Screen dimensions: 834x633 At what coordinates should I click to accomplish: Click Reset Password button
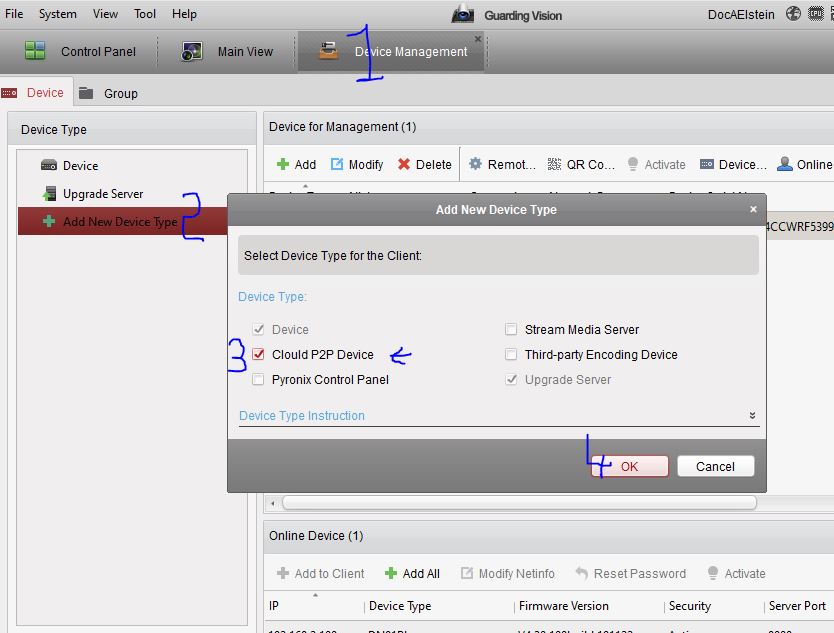[x=631, y=573]
